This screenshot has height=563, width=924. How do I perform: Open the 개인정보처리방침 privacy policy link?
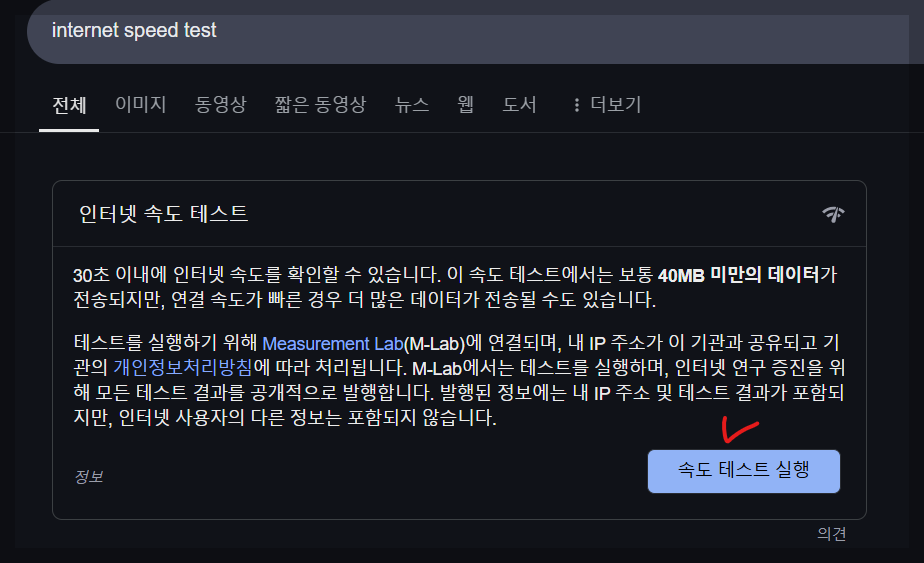pos(183,368)
